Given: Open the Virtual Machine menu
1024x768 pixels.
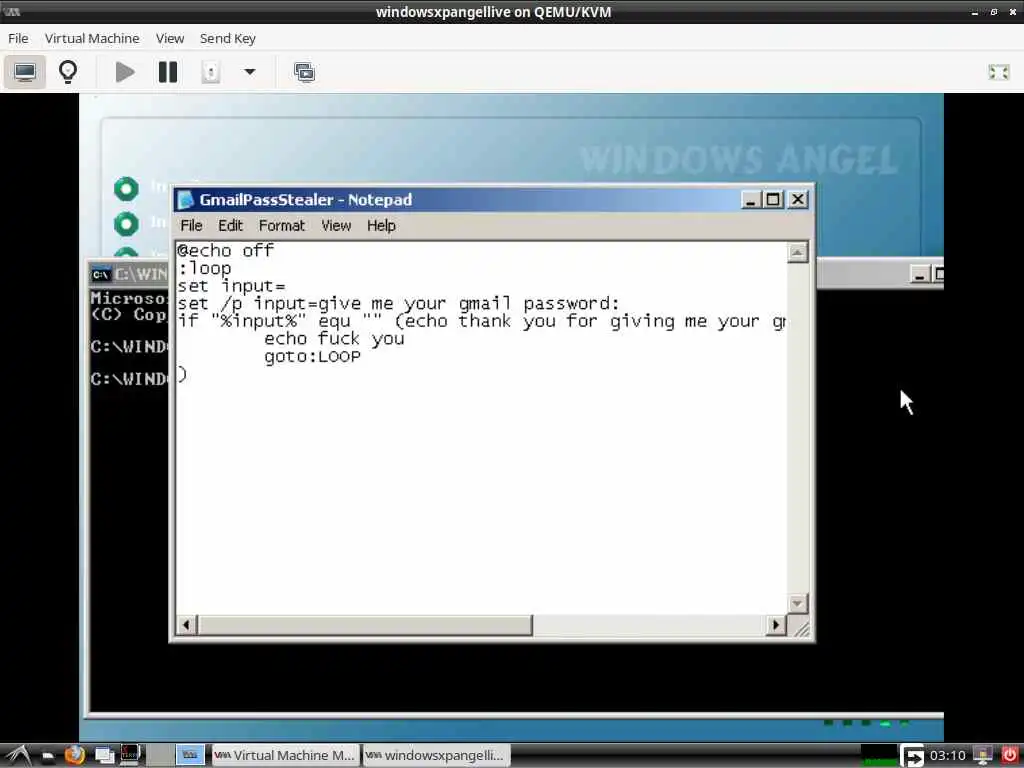Looking at the screenshot, I should click(x=92, y=39).
